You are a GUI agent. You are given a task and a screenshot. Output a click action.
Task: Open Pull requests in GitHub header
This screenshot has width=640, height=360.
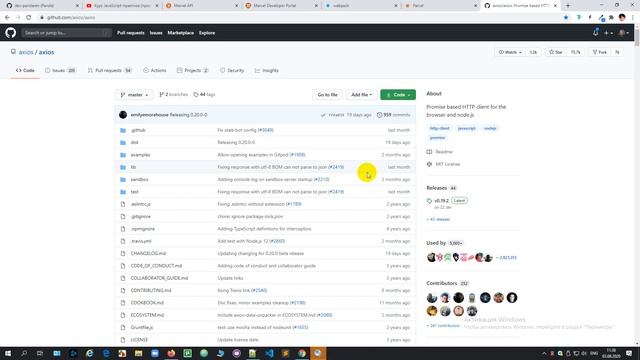point(131,33)
